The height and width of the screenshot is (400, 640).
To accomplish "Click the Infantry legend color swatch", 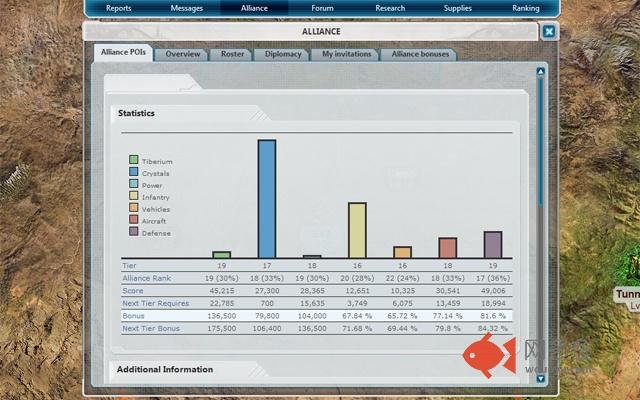I will (x=133, y=196).
